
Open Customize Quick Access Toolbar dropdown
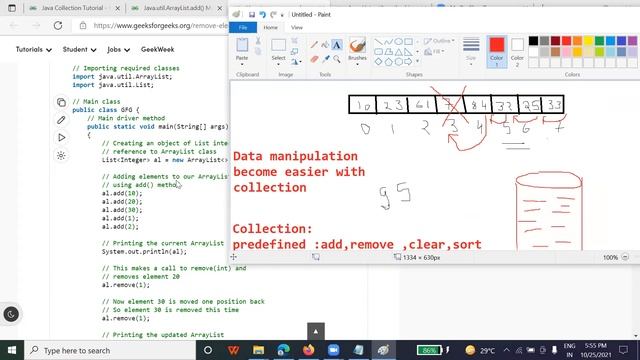click(x=282, y=15)
